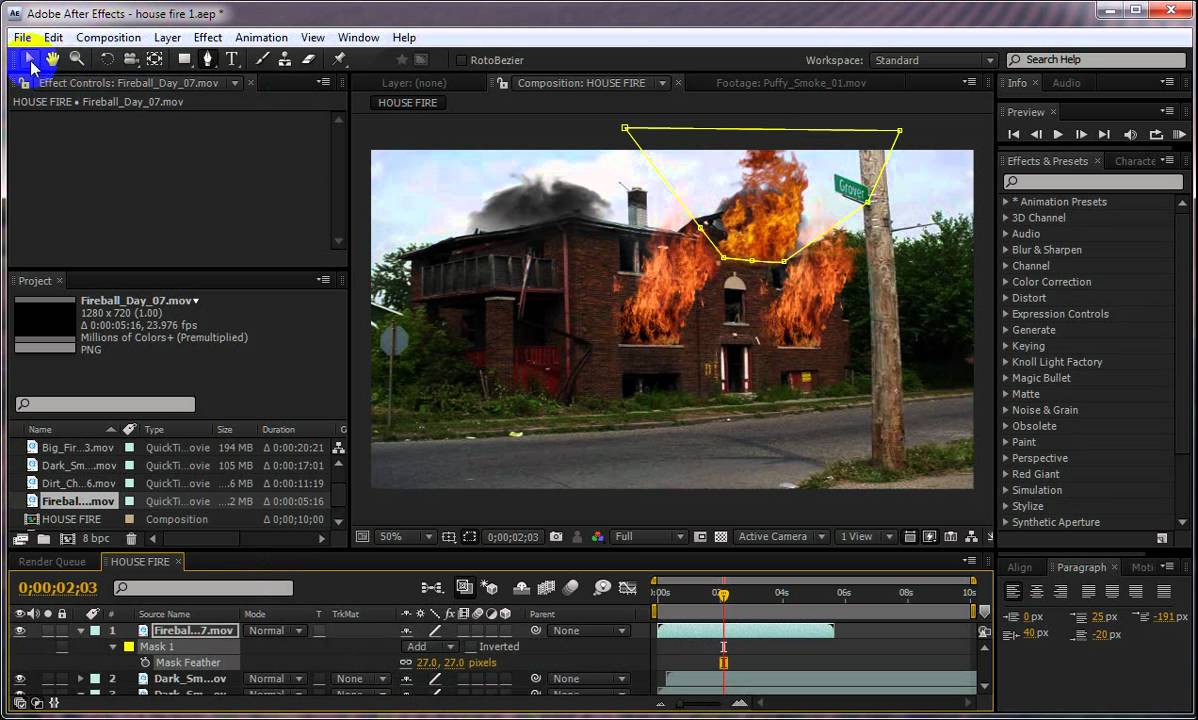1198x720 pixels.
Task: Click the play button in Preview panel
Action: coord(1058,135)
